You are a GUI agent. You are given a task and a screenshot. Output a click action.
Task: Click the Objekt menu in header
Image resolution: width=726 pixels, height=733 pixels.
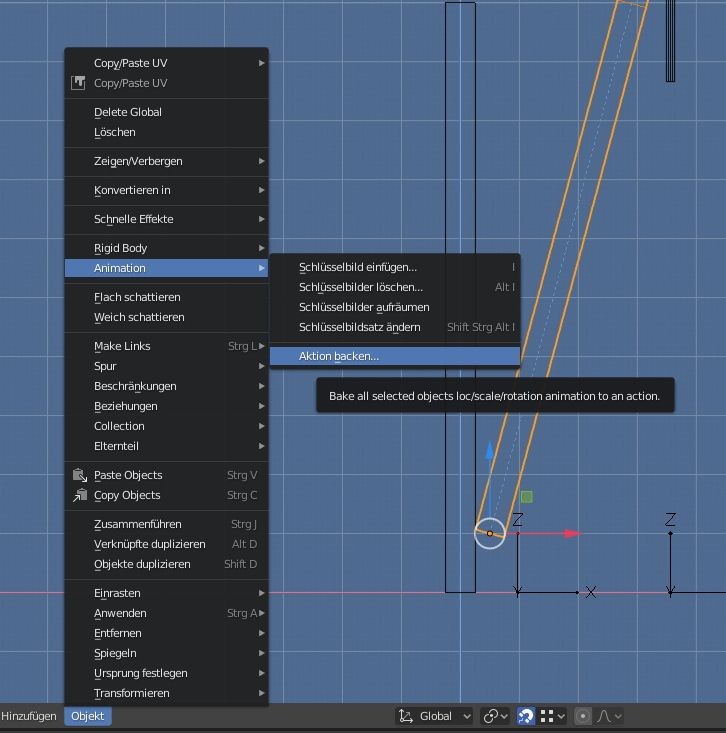pyautogui.click(x=88, y=716)
